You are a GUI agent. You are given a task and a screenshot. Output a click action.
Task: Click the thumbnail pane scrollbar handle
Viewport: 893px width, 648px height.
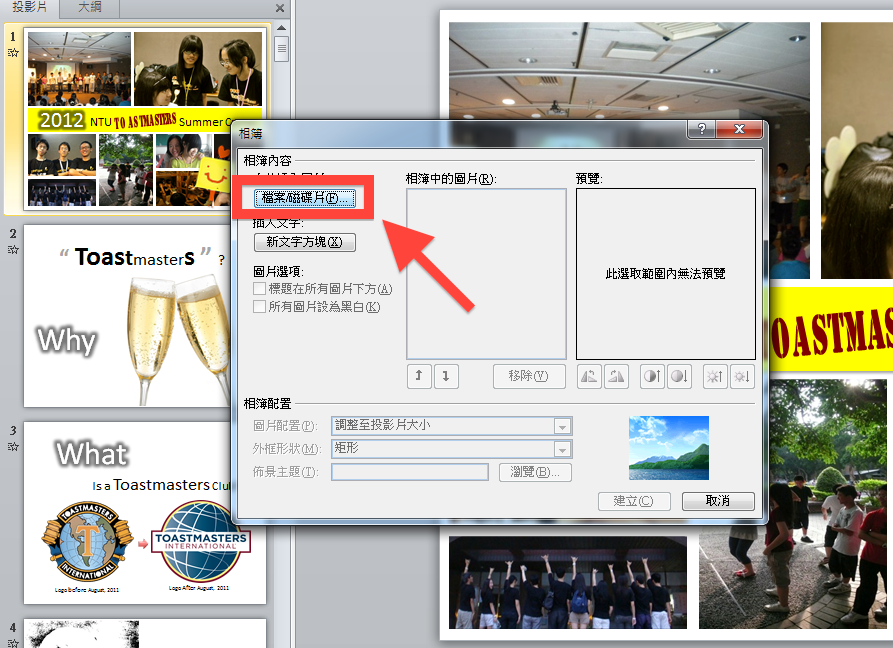[281, 49]
